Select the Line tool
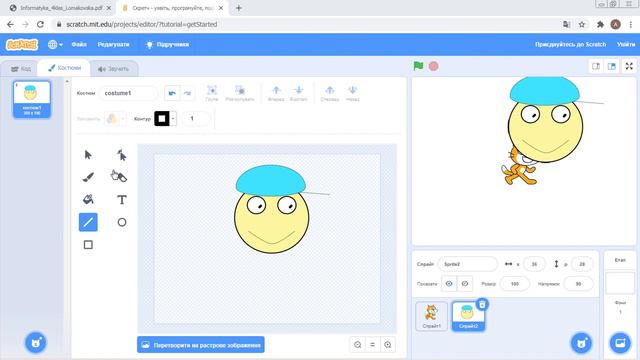The width and height of the screenshot is (640, 360). [x=88, y=222]
